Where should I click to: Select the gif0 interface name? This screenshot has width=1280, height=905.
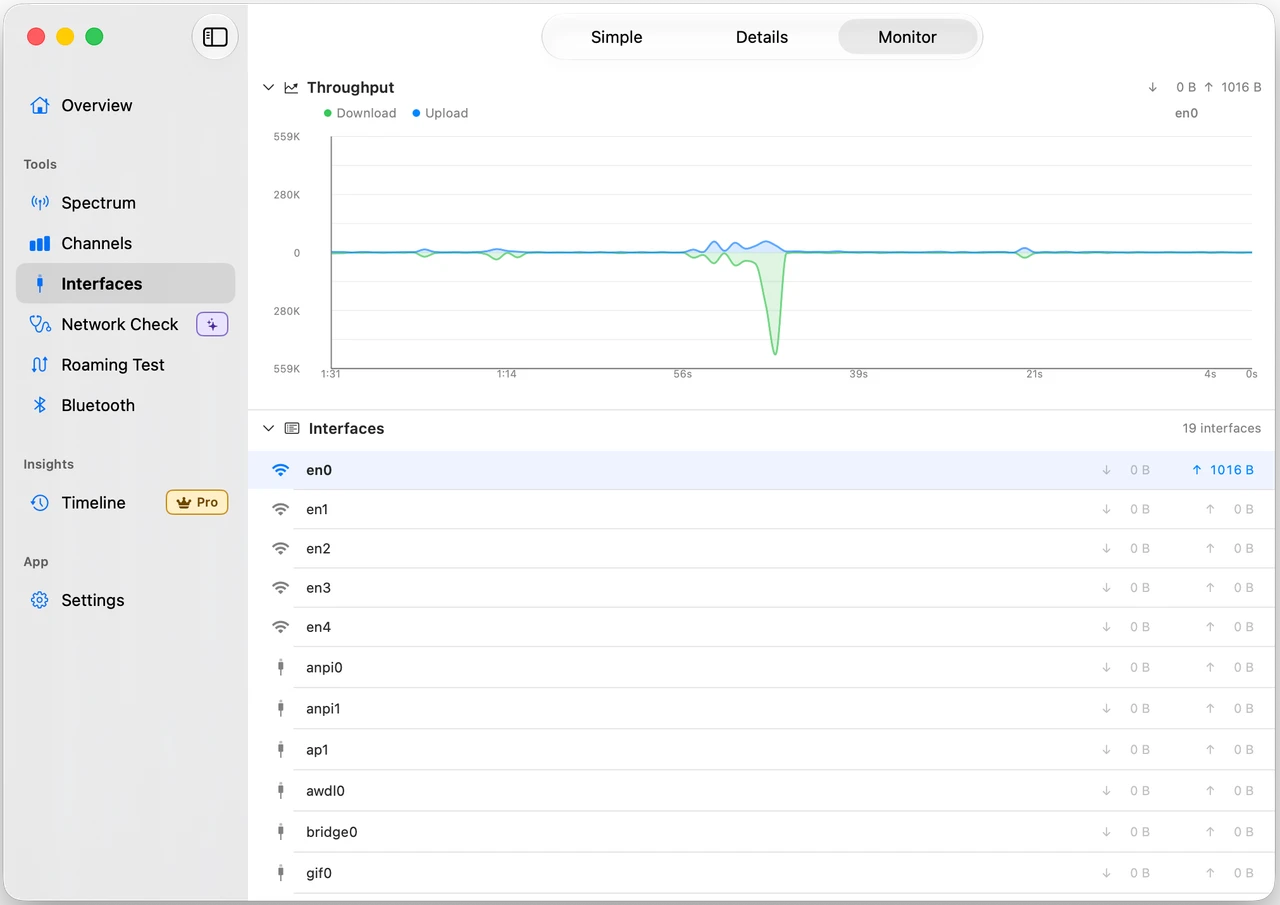[x=319, y=873]
